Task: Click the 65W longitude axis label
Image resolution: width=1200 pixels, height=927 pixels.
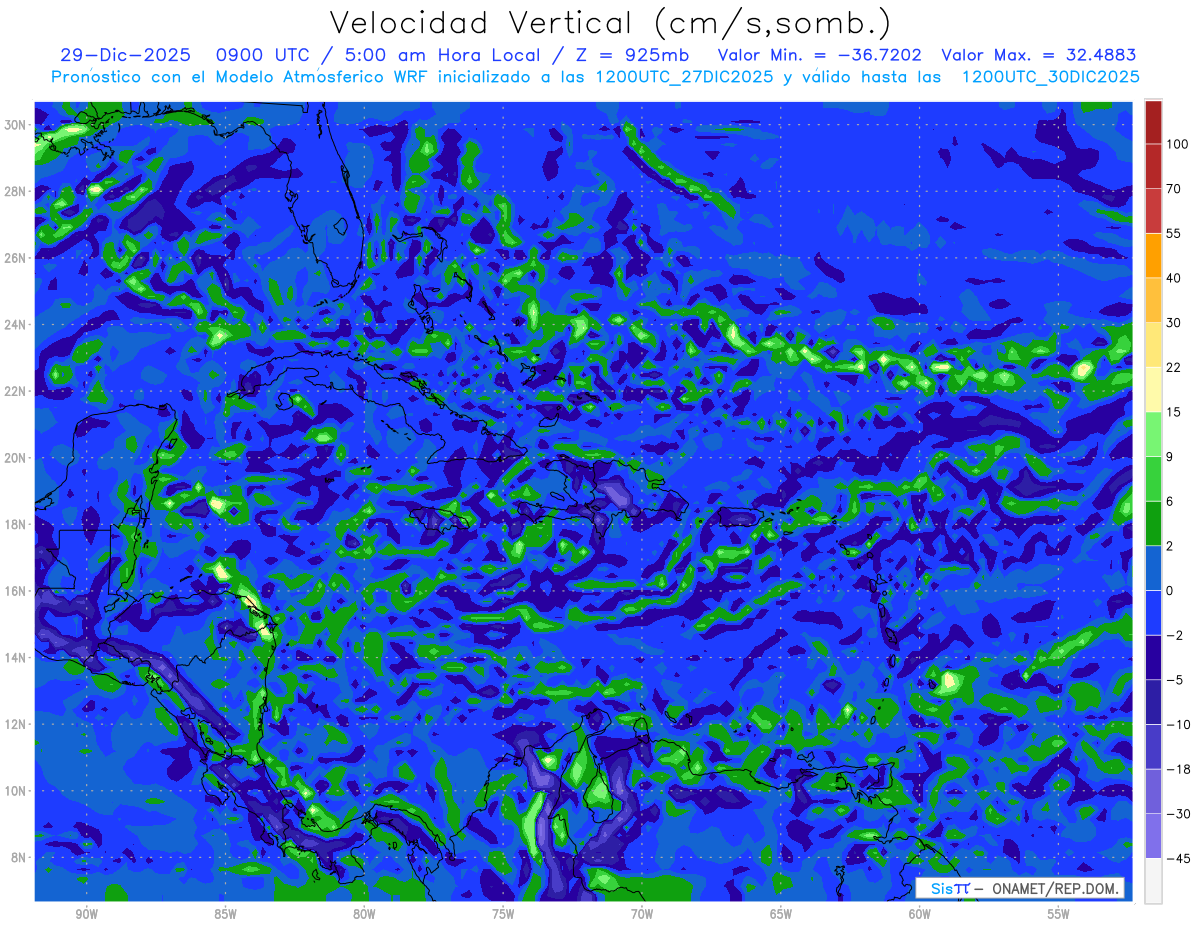Action: [x=781, y=914]
